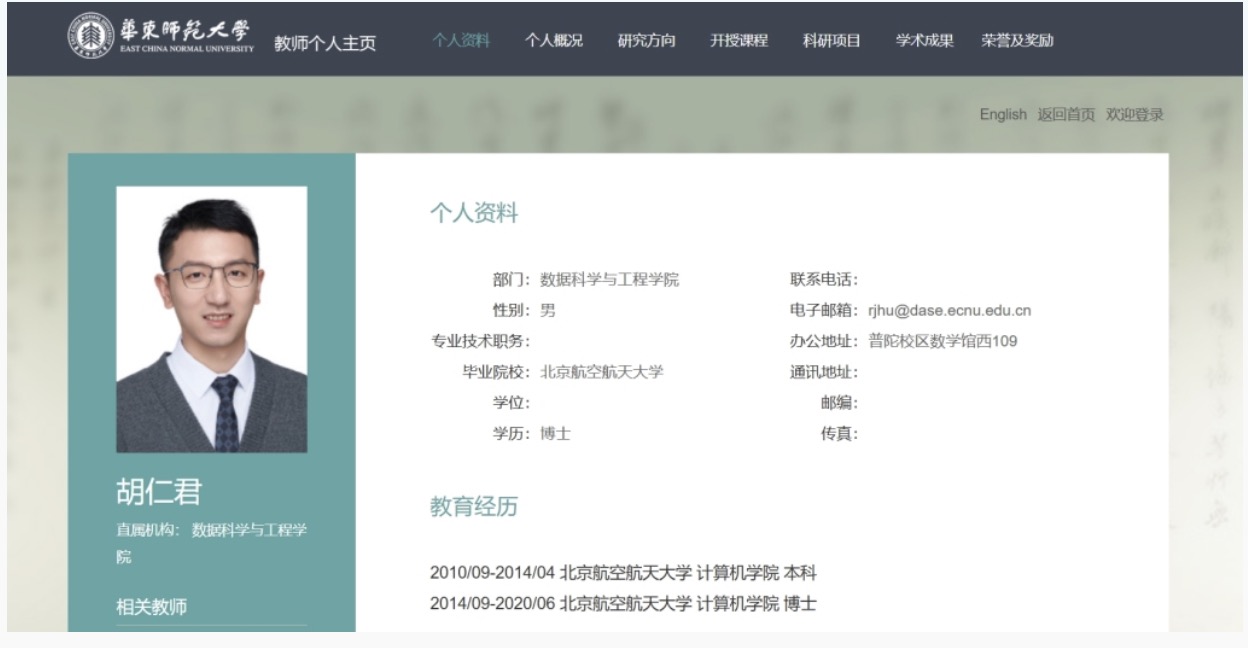
Task: Click the teacher's profile photo
Action: pos(211,319)
